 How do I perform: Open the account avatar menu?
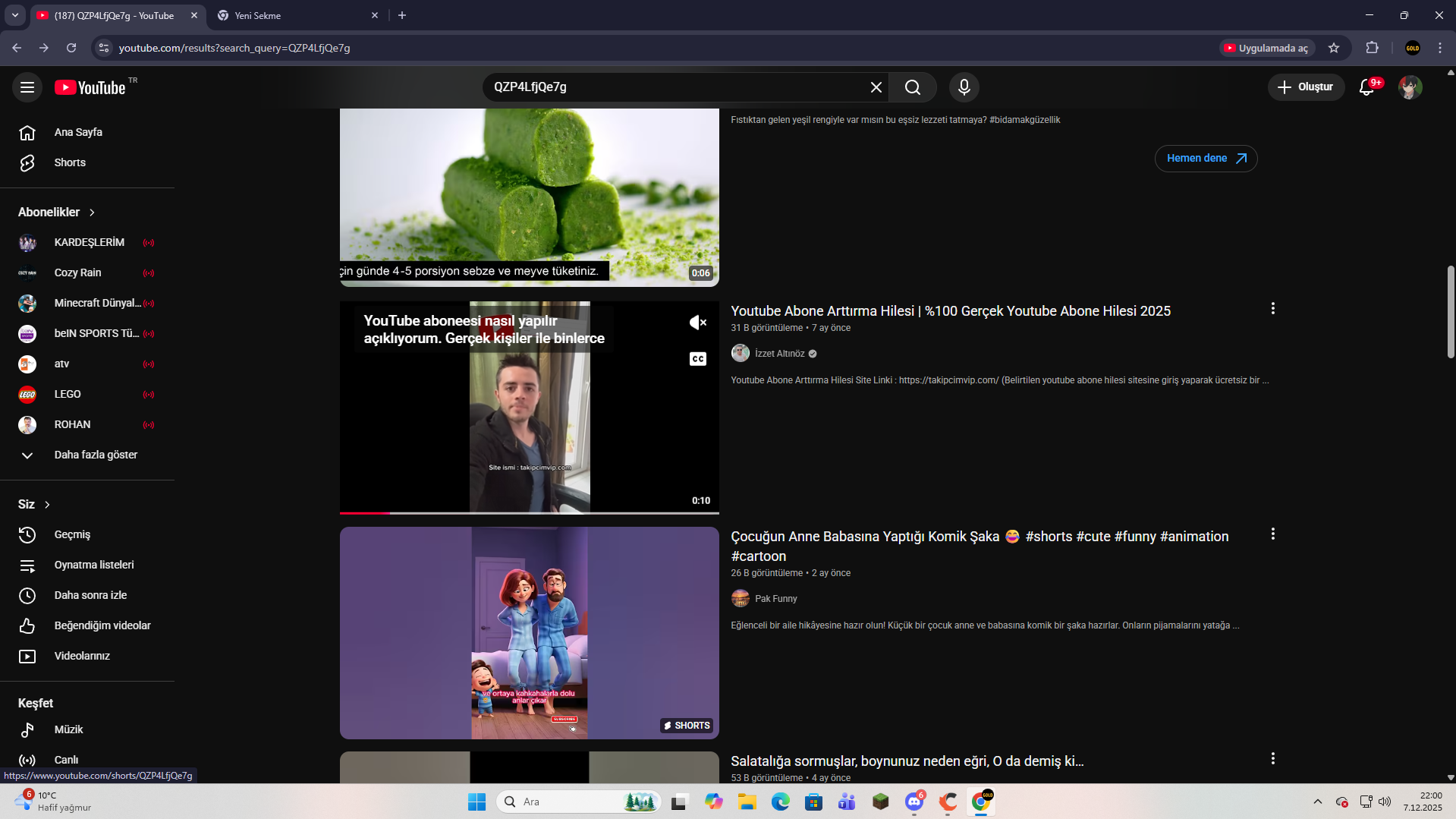(x=1410, y=87)
